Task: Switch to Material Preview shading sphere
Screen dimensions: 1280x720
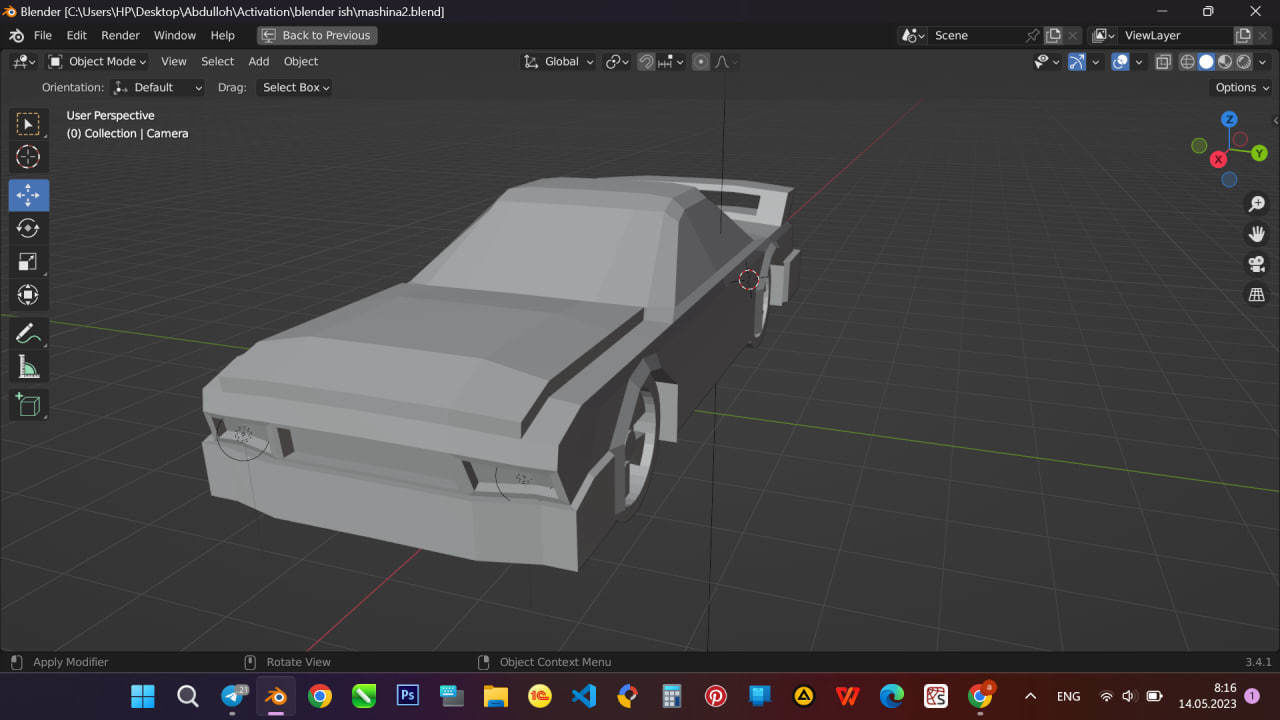Action: point(1222,61)
